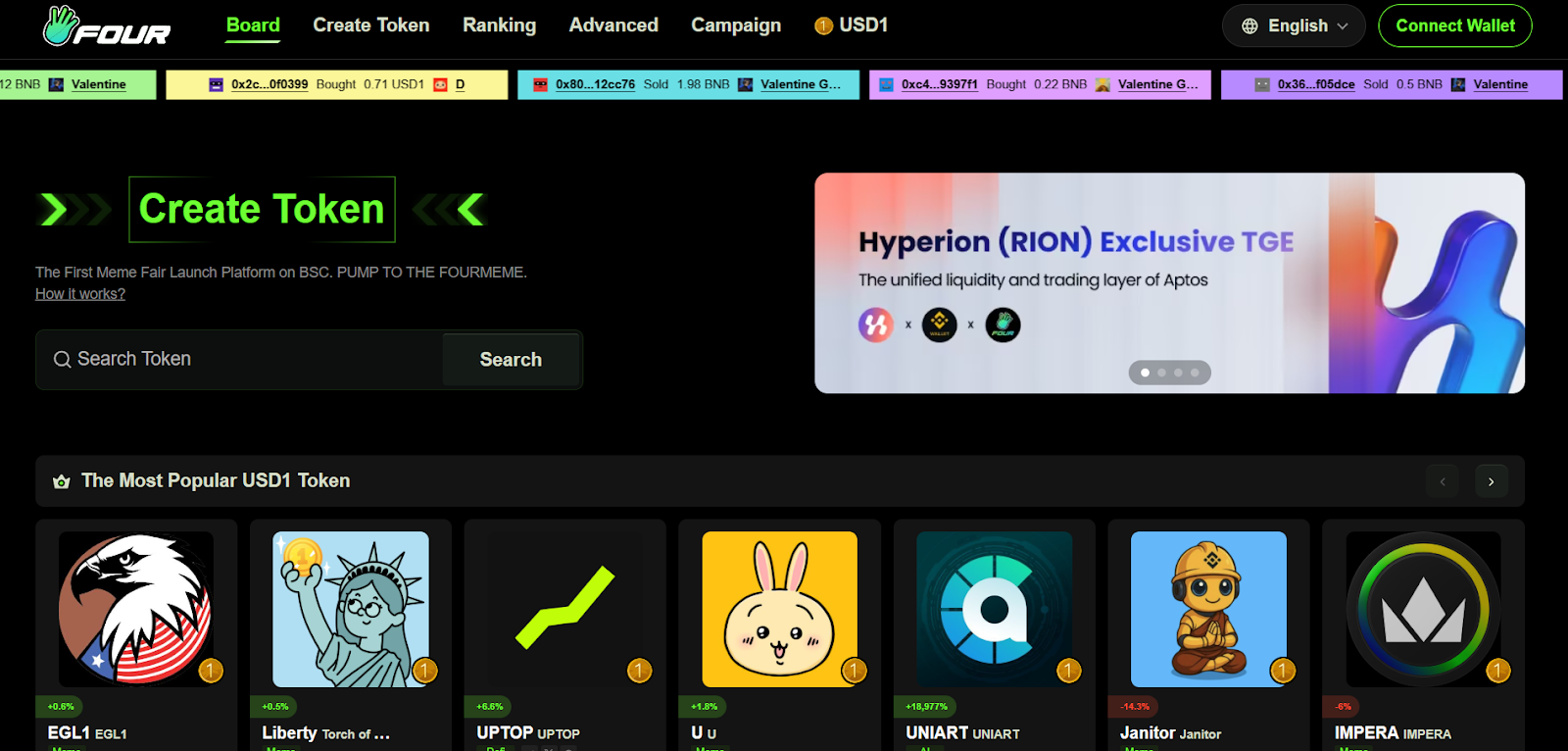Click the red avatar icon beside 0x80...12cc76
Viewport: 1568px width, 751px height.
coord(540,84)
